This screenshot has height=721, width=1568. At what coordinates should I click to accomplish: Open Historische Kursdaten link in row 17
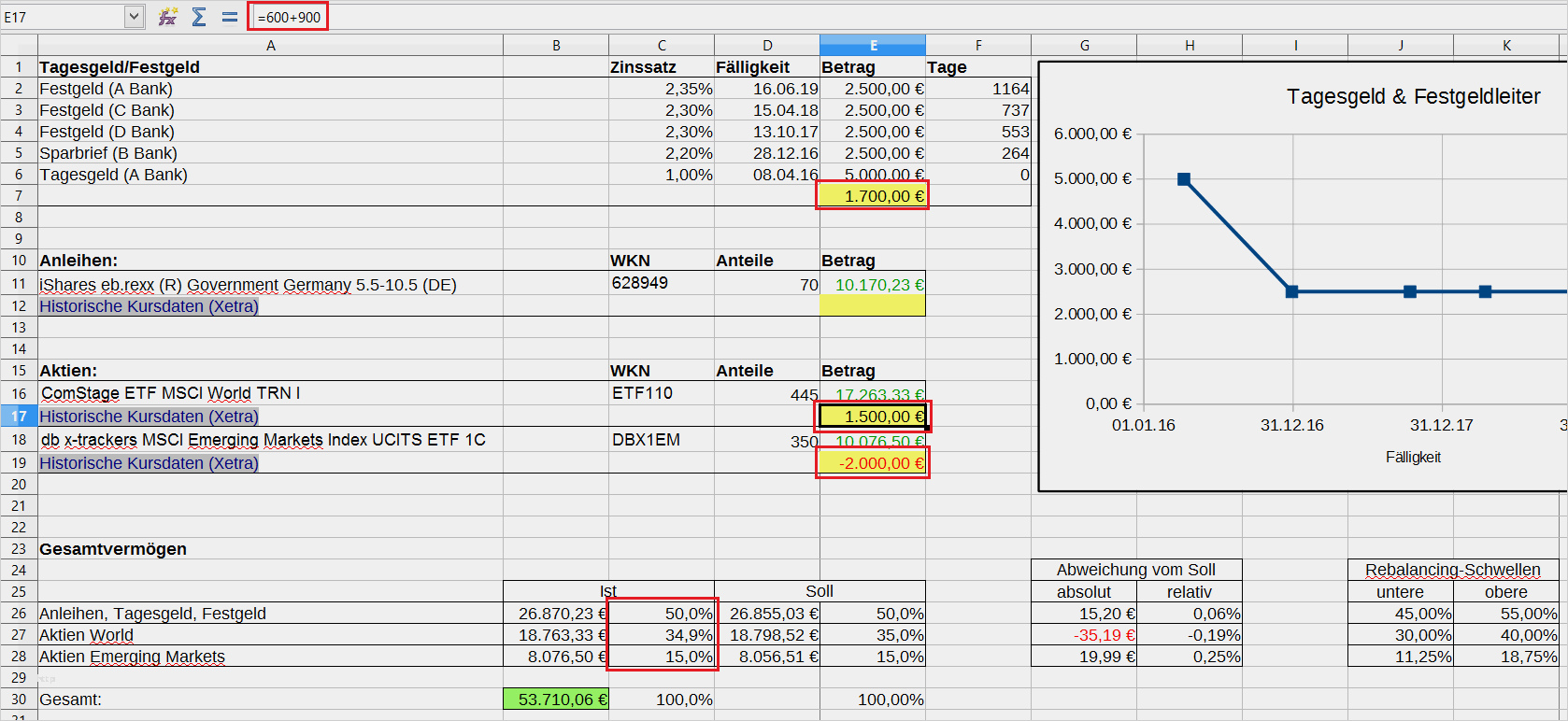click(x=149, y=417)
